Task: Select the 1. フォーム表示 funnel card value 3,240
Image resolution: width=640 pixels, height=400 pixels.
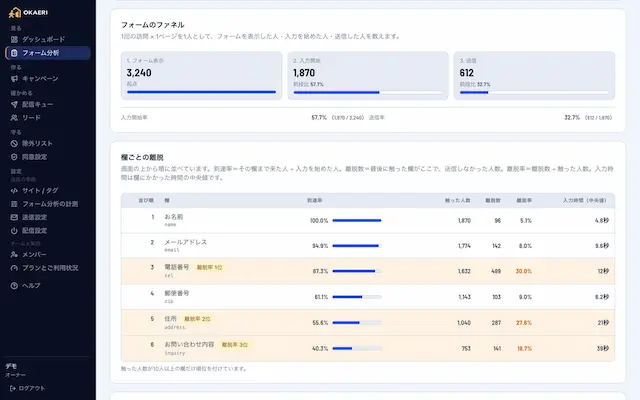Action: (x=139, y=73)
